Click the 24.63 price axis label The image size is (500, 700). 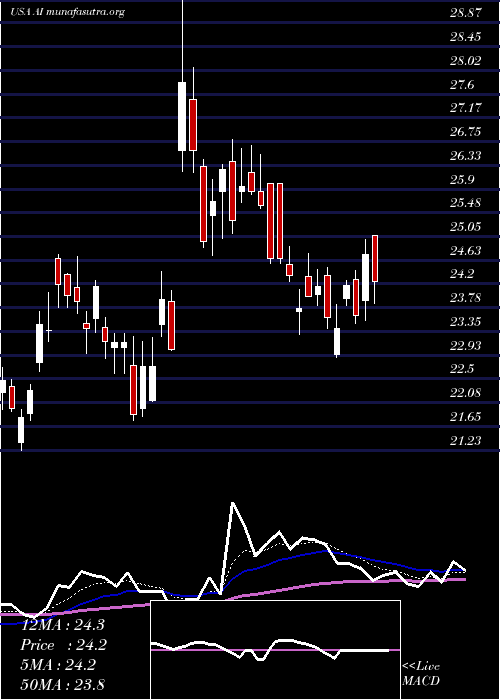tap(466, 251)
